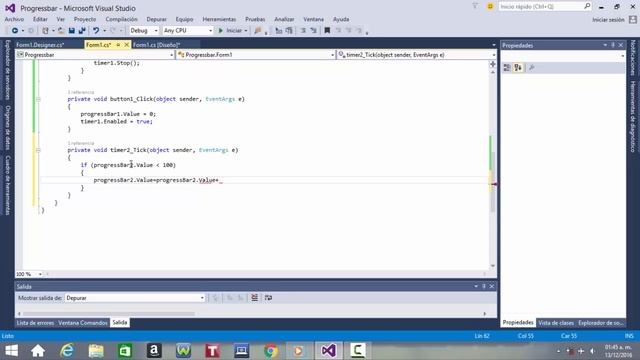Open Amazon app from taskbar
The image size is (640, 360).
(x=154, y=351)
